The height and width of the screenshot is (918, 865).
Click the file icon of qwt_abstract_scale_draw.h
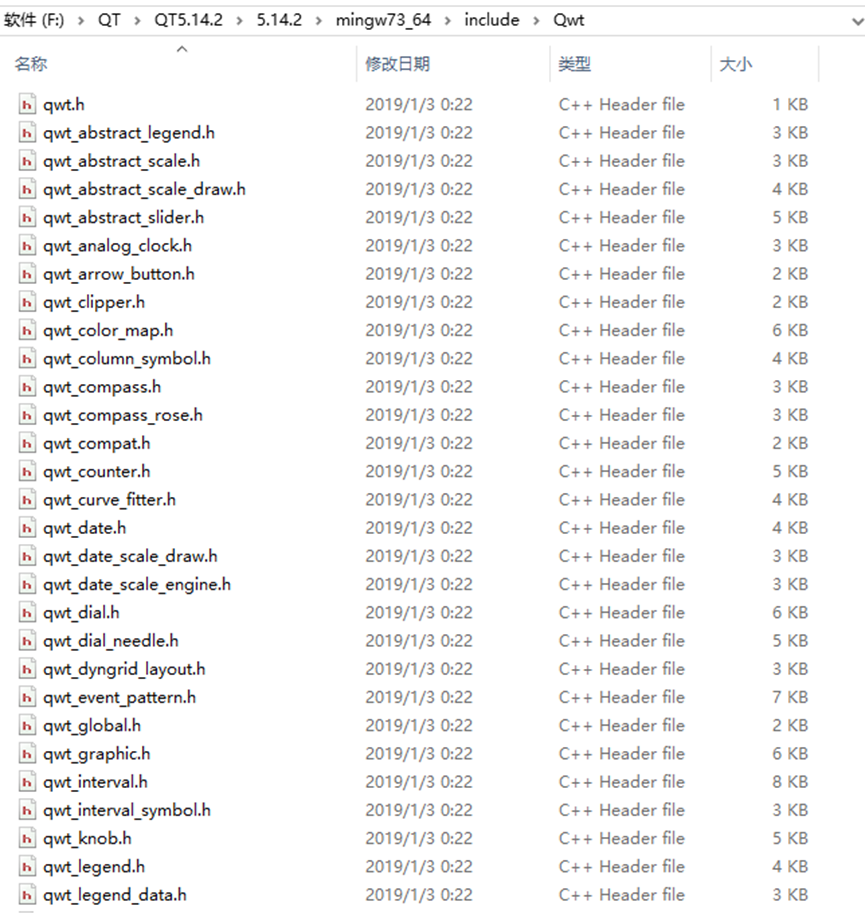[26, 189]
